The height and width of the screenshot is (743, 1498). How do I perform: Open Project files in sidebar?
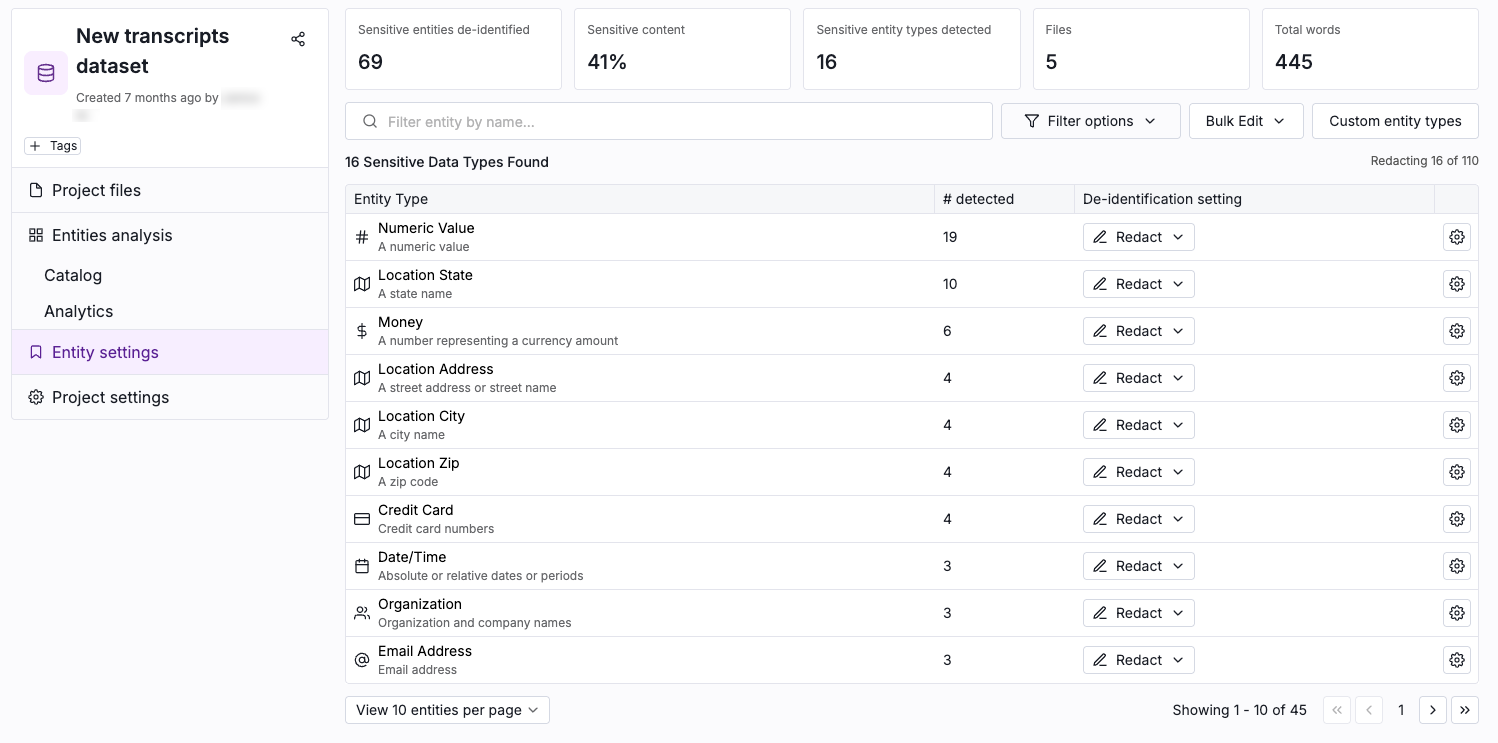tap(96, 190)
